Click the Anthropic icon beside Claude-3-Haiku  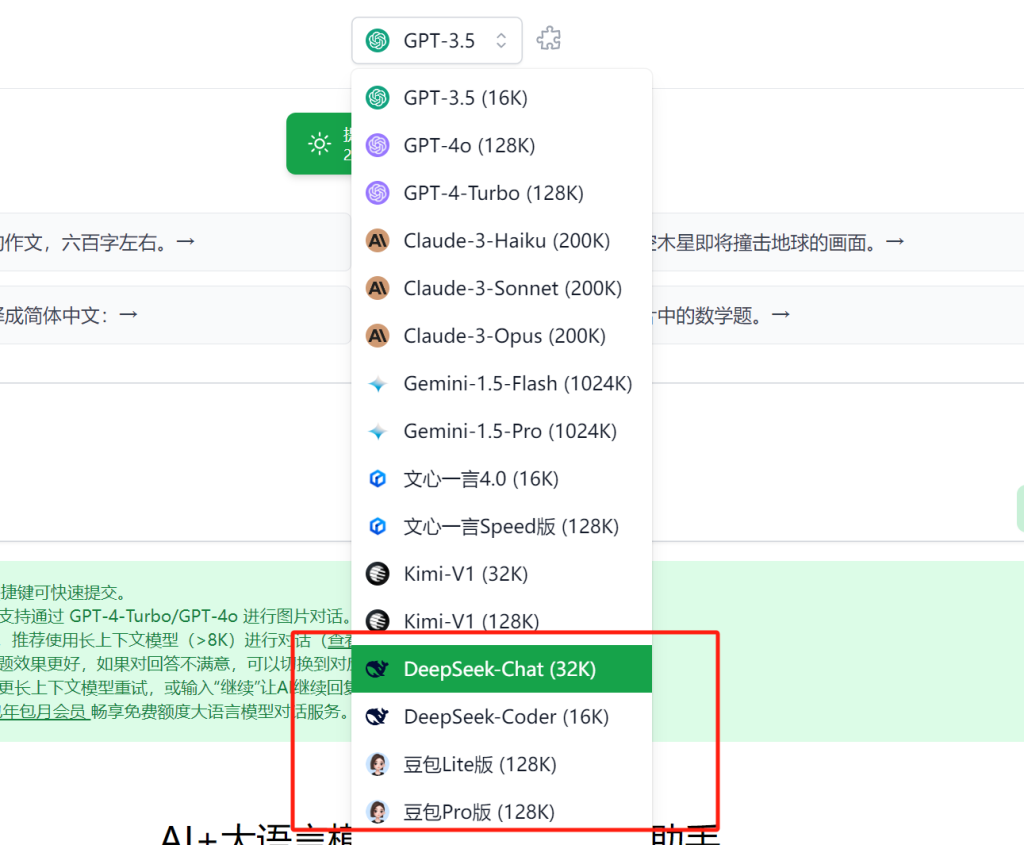pos(377,240)
